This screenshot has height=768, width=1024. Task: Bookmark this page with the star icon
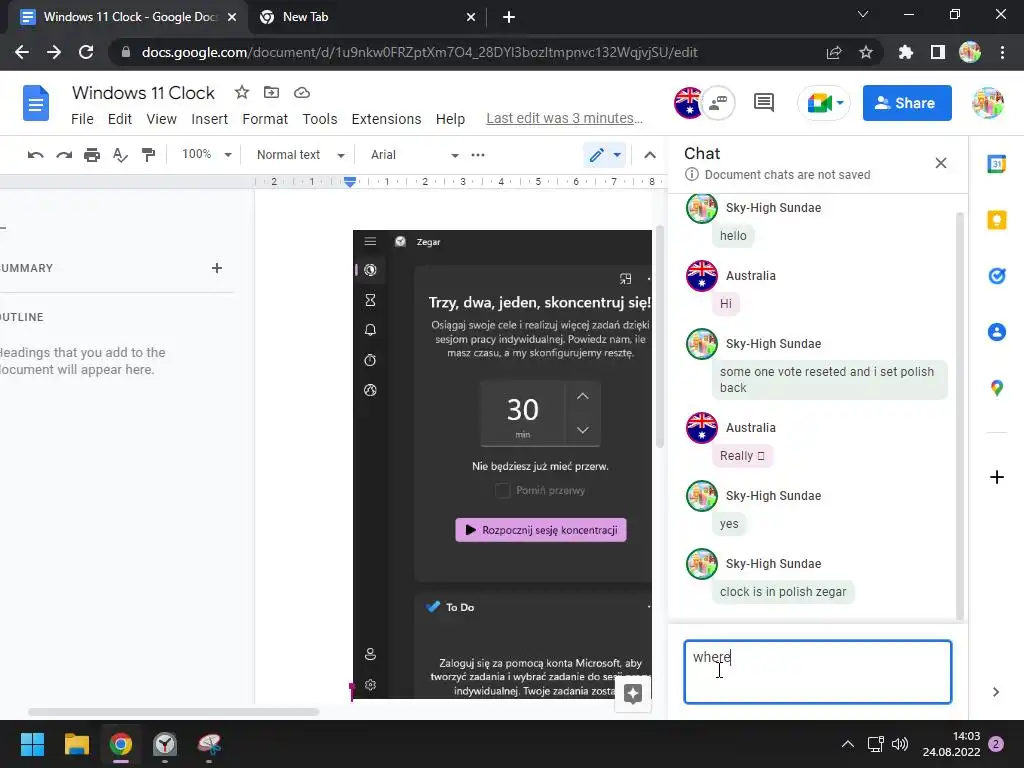click(x=866, y=52)
